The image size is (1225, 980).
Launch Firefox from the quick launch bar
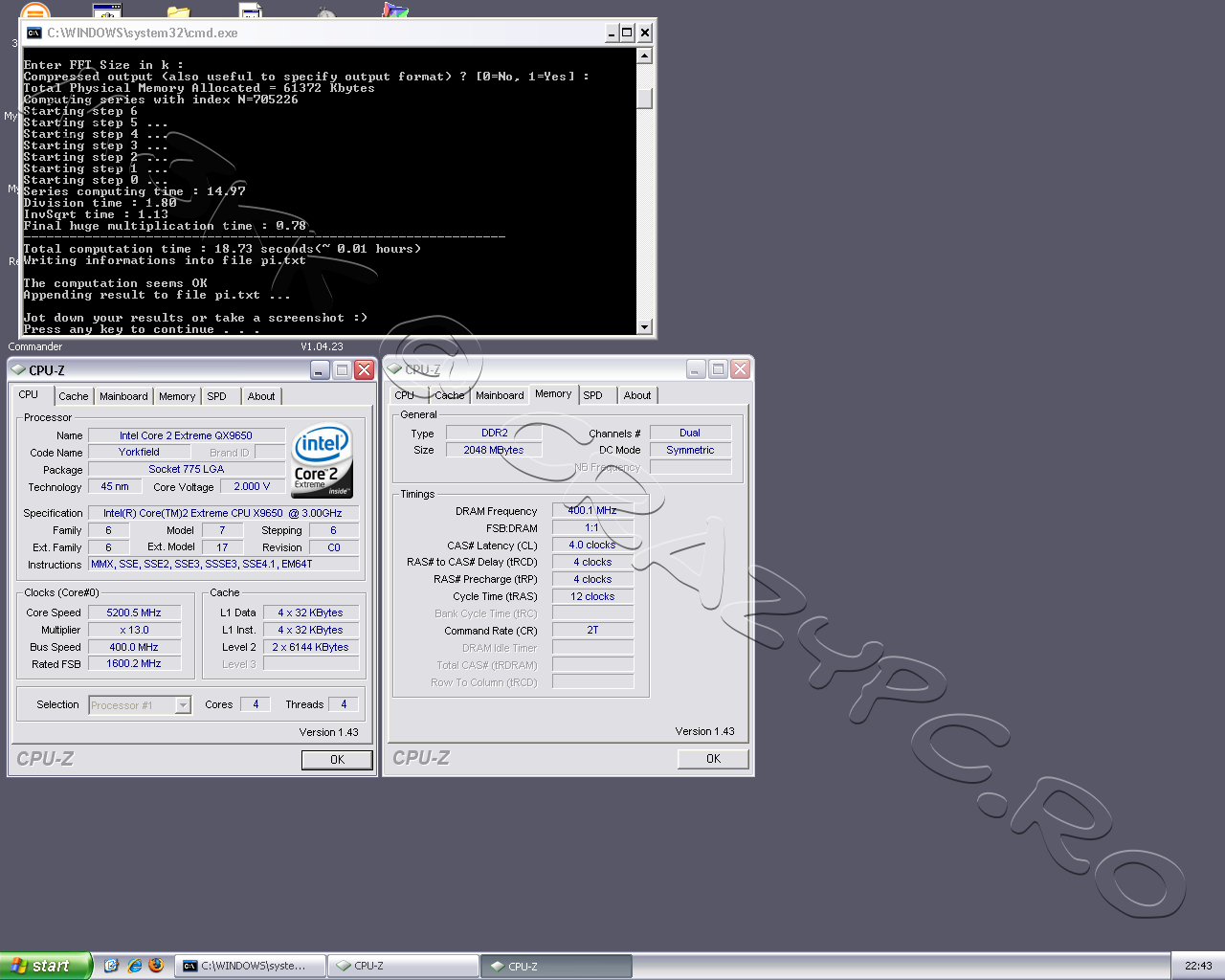tap(156, 966)
